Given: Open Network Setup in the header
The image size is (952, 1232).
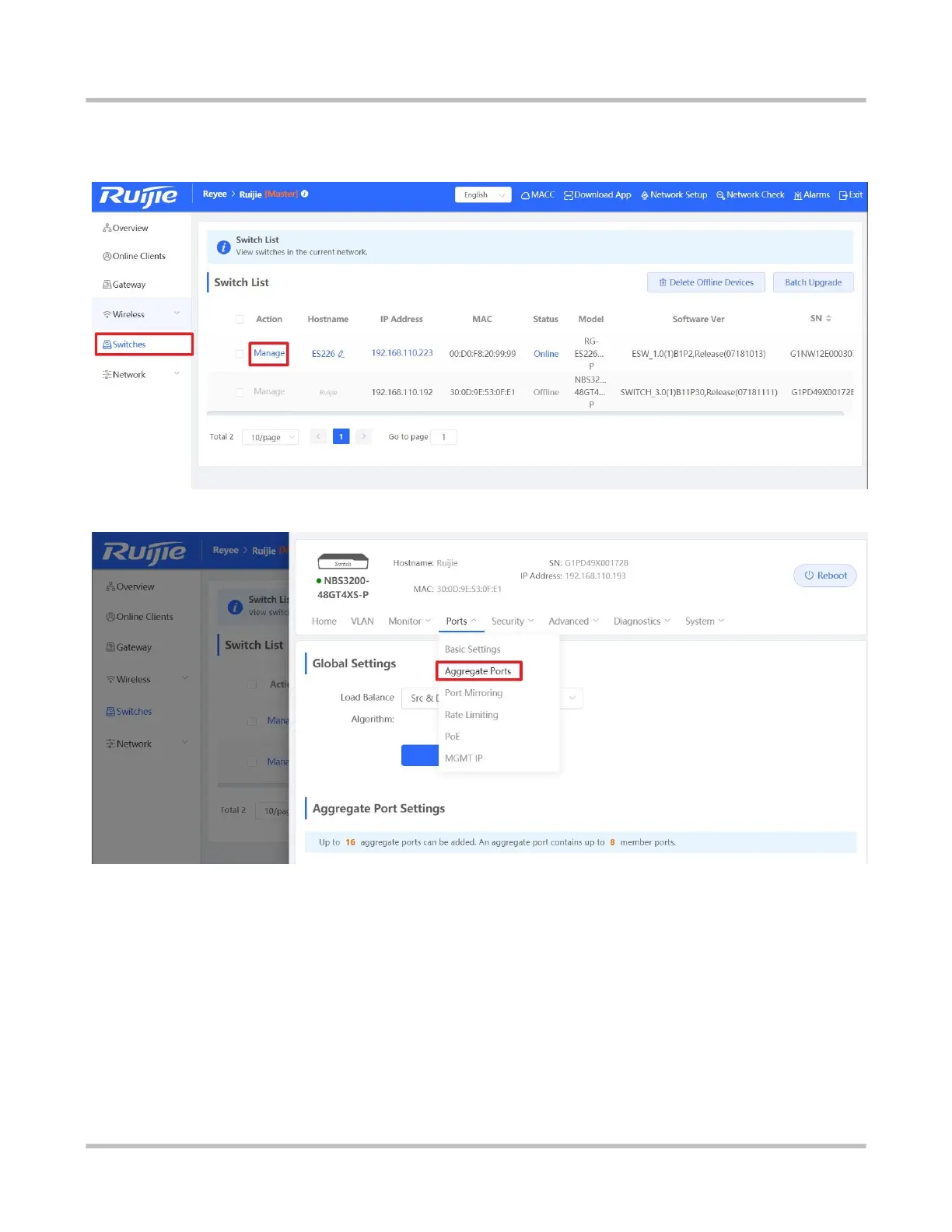Looking at the screenshot, I should click(x=674, y=195).
